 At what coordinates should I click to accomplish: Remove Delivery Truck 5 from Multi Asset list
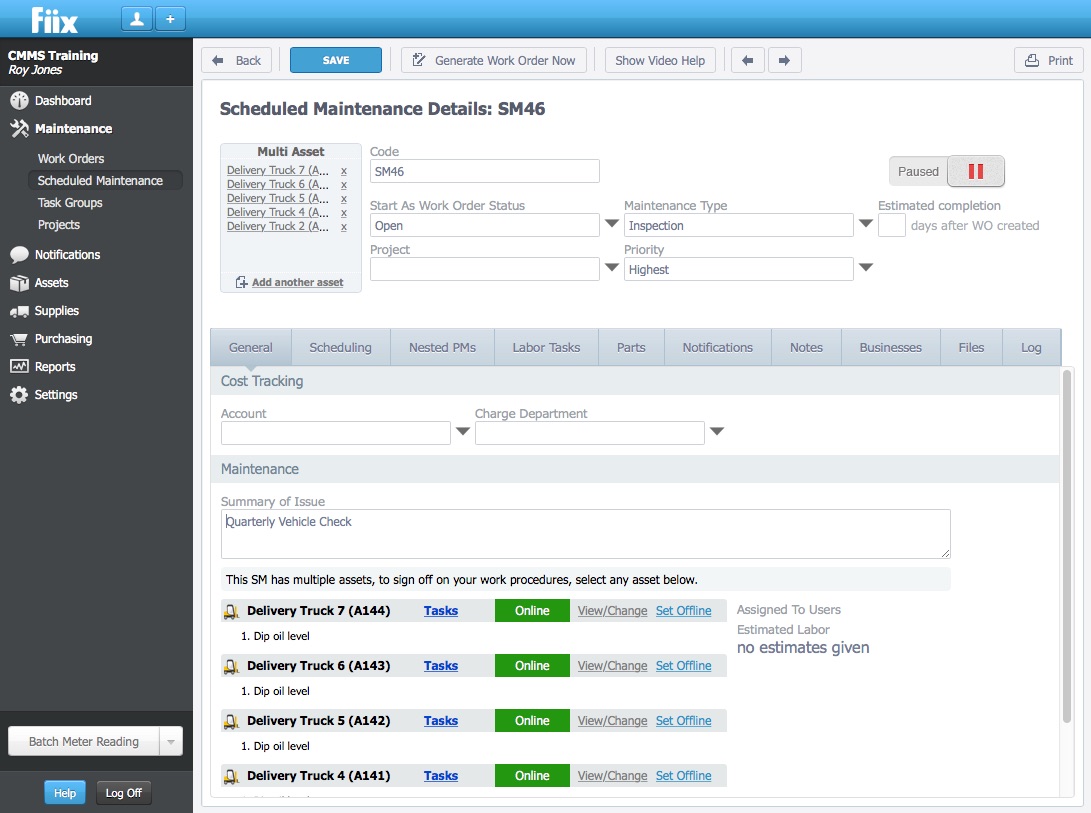344,198
